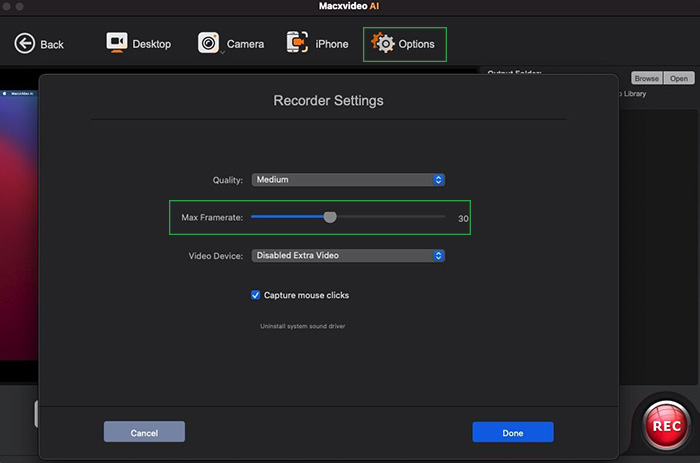This screenshot has width=700, height=463.
Task: Open the Quality dropdown showing Medium
Action: [348, 179]
